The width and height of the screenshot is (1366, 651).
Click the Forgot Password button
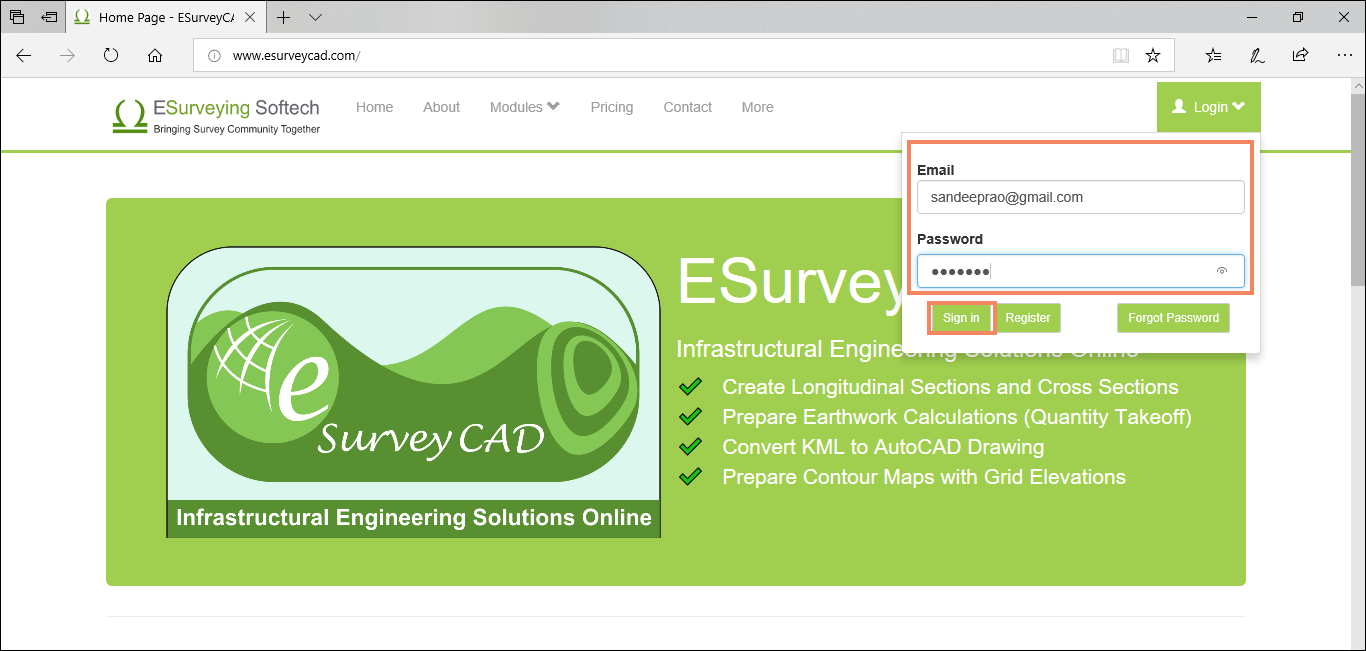point(1173,318)
